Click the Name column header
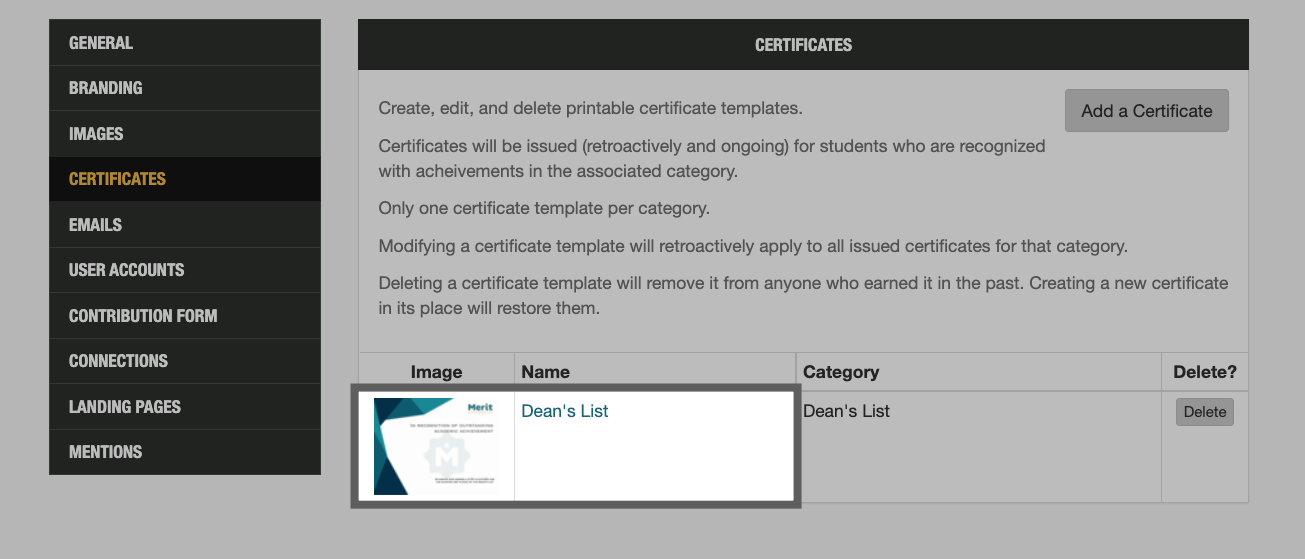1305x559 pixels. click(546, 372)
